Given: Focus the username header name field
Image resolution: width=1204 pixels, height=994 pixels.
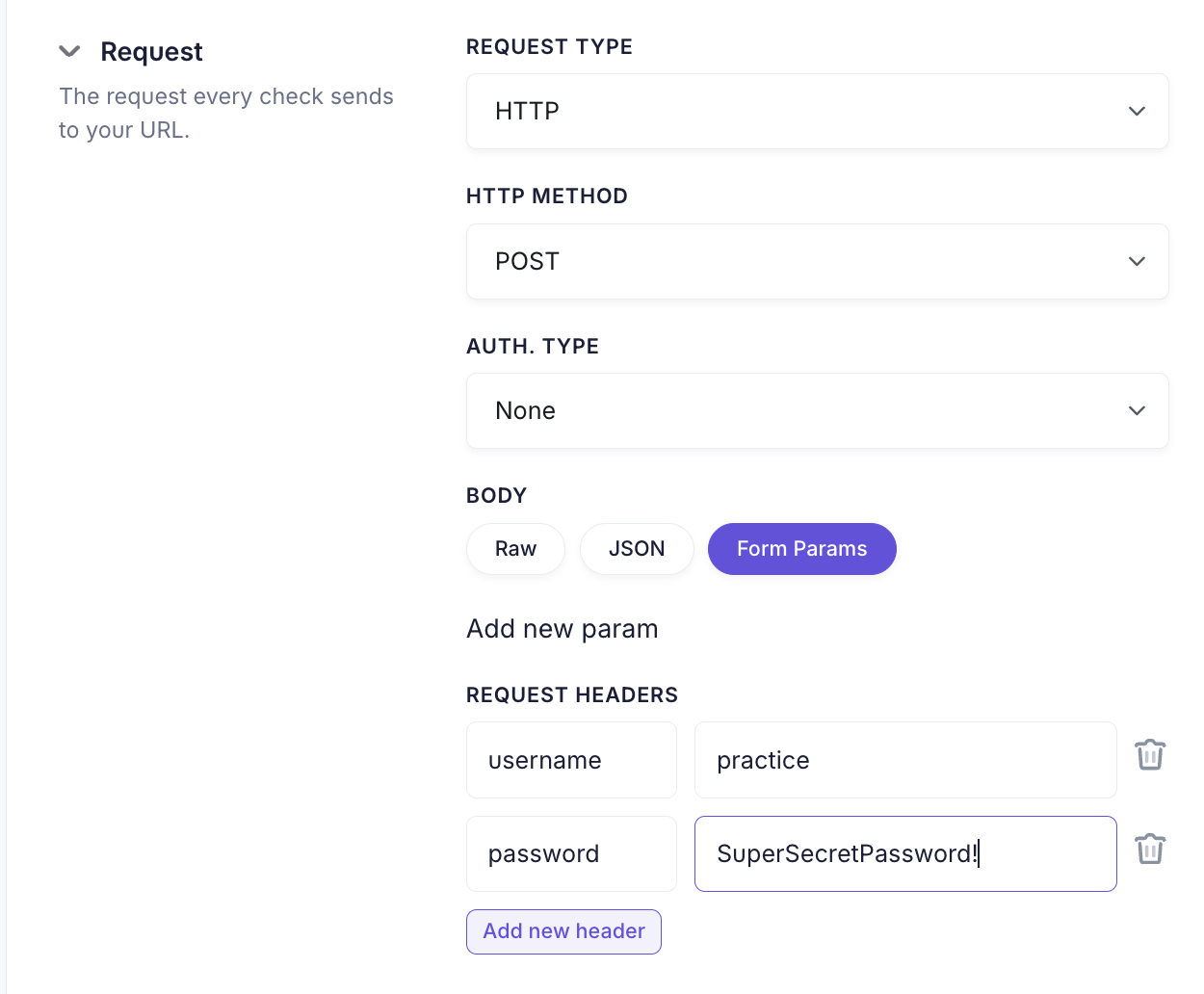Looking at the screenshot, I should 571,760.
